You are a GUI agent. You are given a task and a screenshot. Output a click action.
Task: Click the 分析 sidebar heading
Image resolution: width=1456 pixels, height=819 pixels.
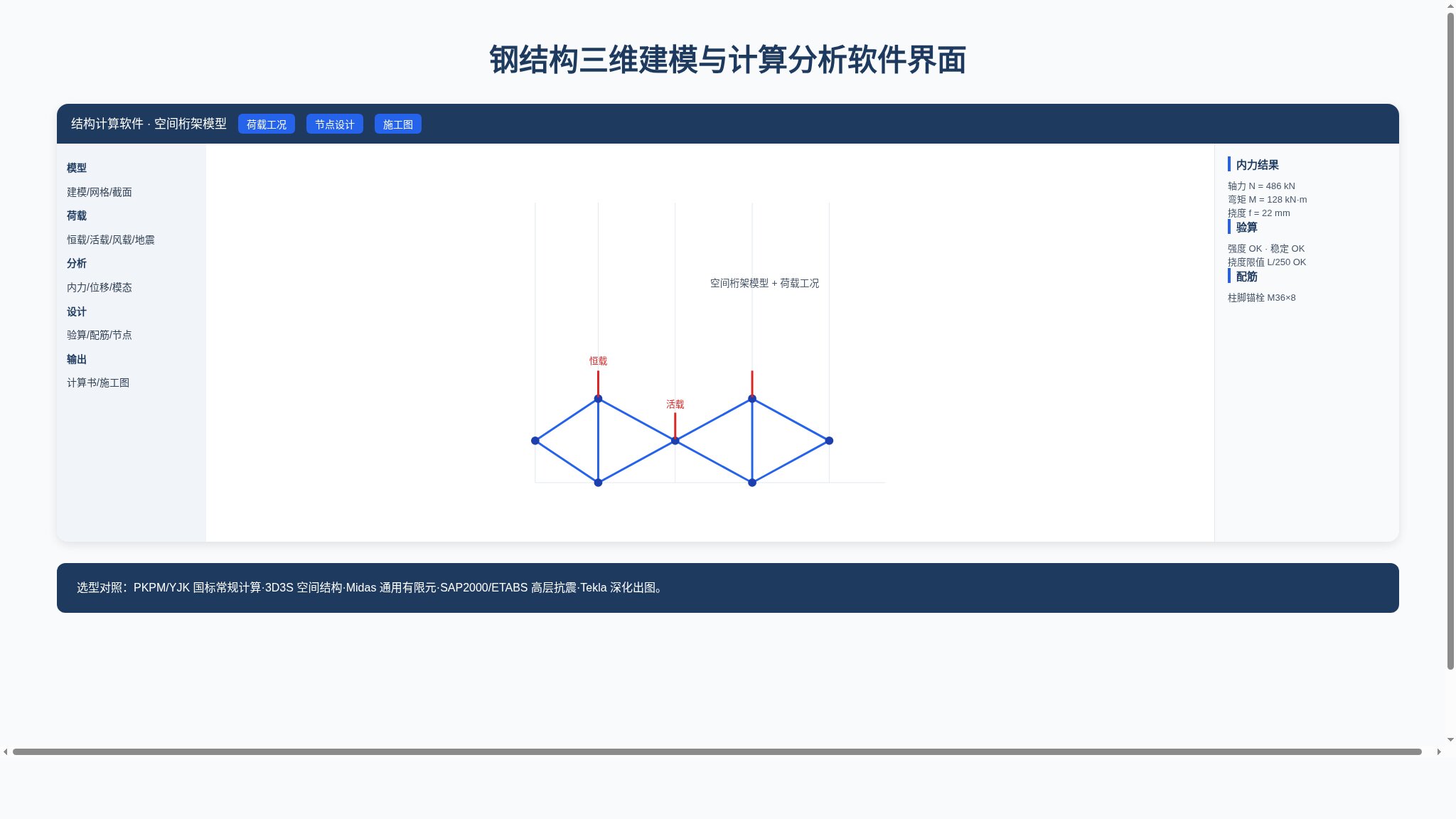click(x=77, y=263)
